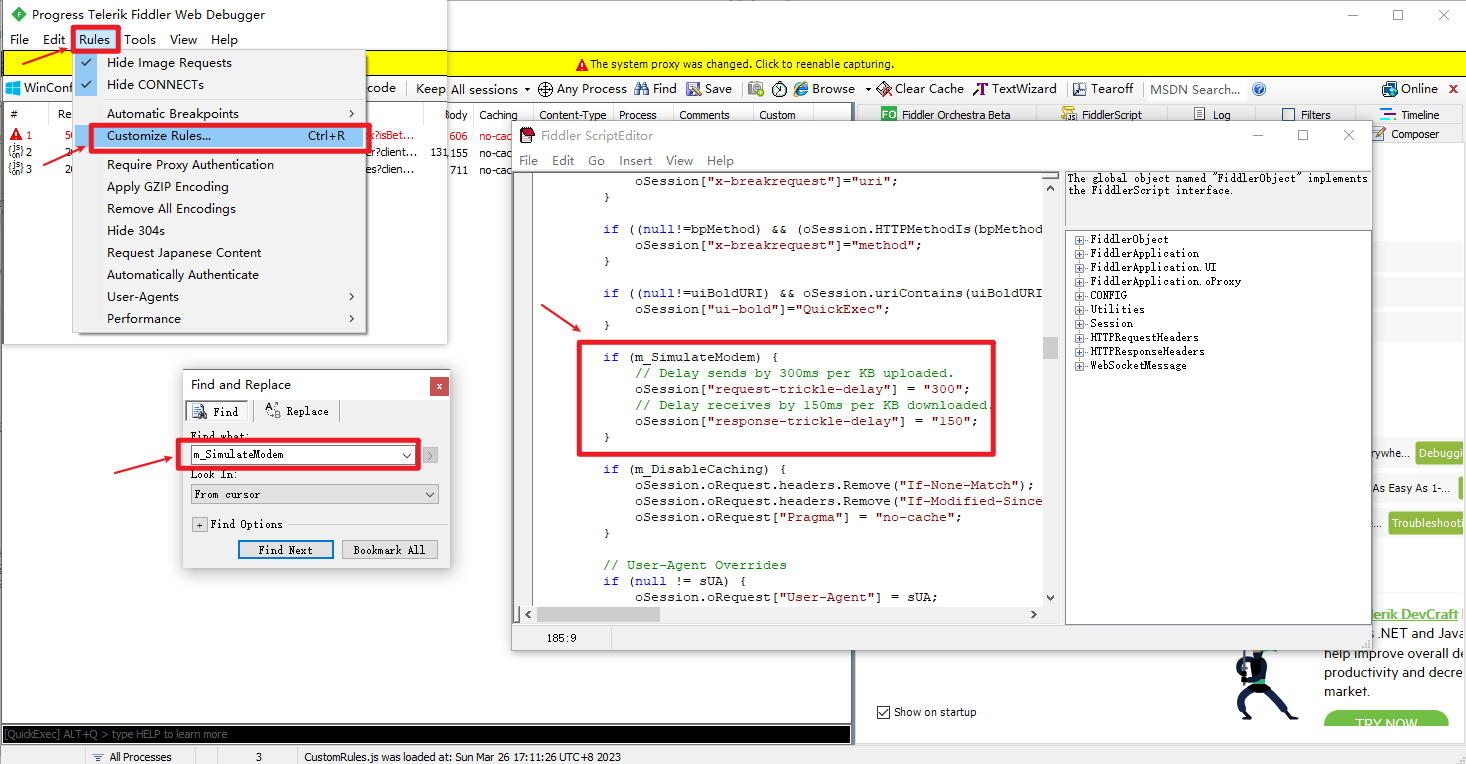Viewport: 1466px width, 764px height.
Task: Open the Find what dropdown arrow
Action: coord(407,455)
